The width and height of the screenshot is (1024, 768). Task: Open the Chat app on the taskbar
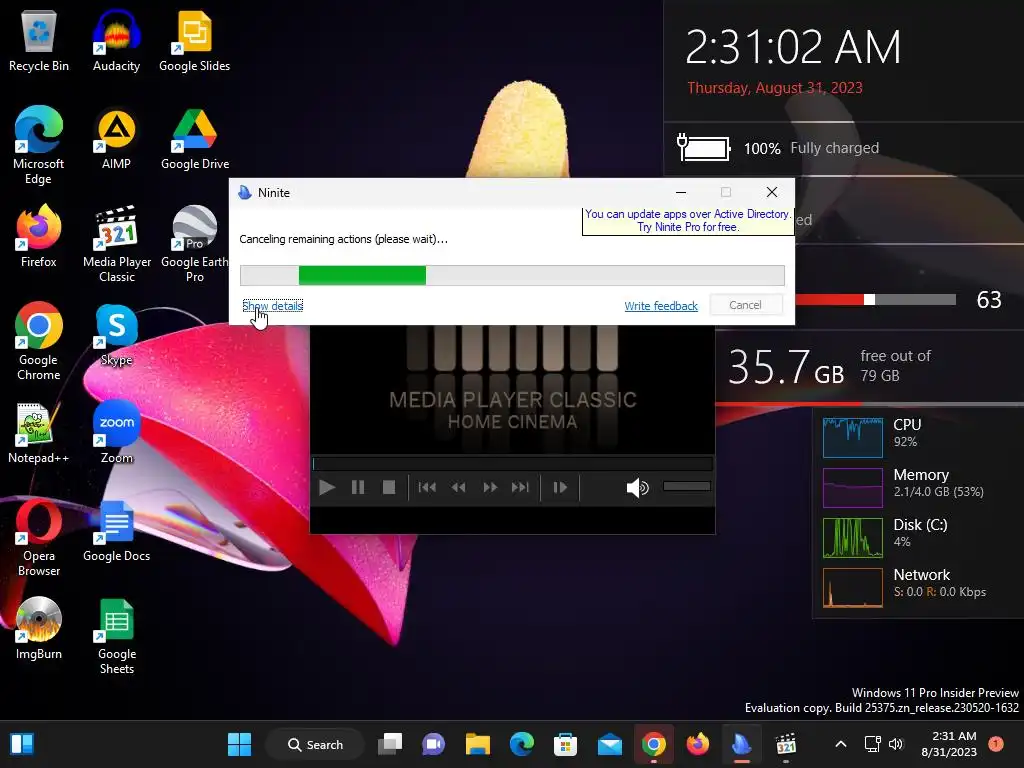434,744
